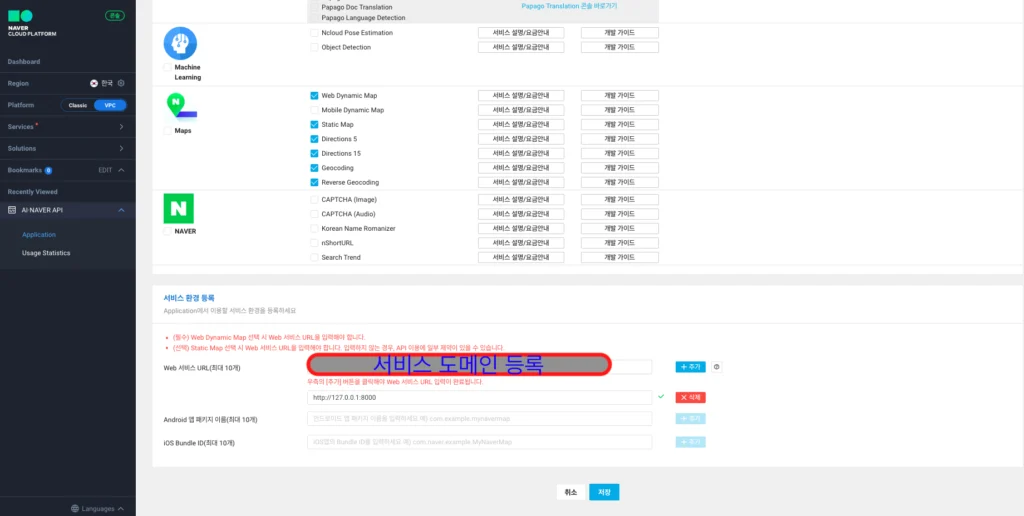The height and width of the screenshot is (516, 1024).
Task: Open the Application submenu item
Action: 39,234
